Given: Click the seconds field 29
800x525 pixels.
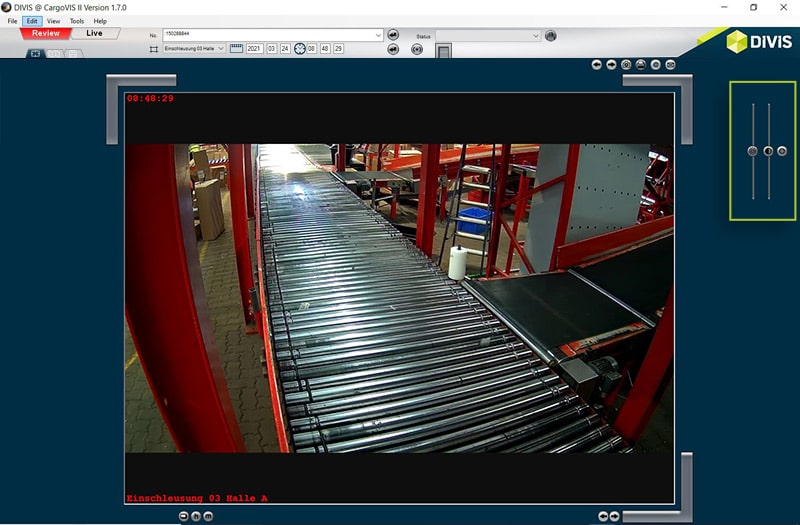Looking at the screenshot, I should click(338, 48).
